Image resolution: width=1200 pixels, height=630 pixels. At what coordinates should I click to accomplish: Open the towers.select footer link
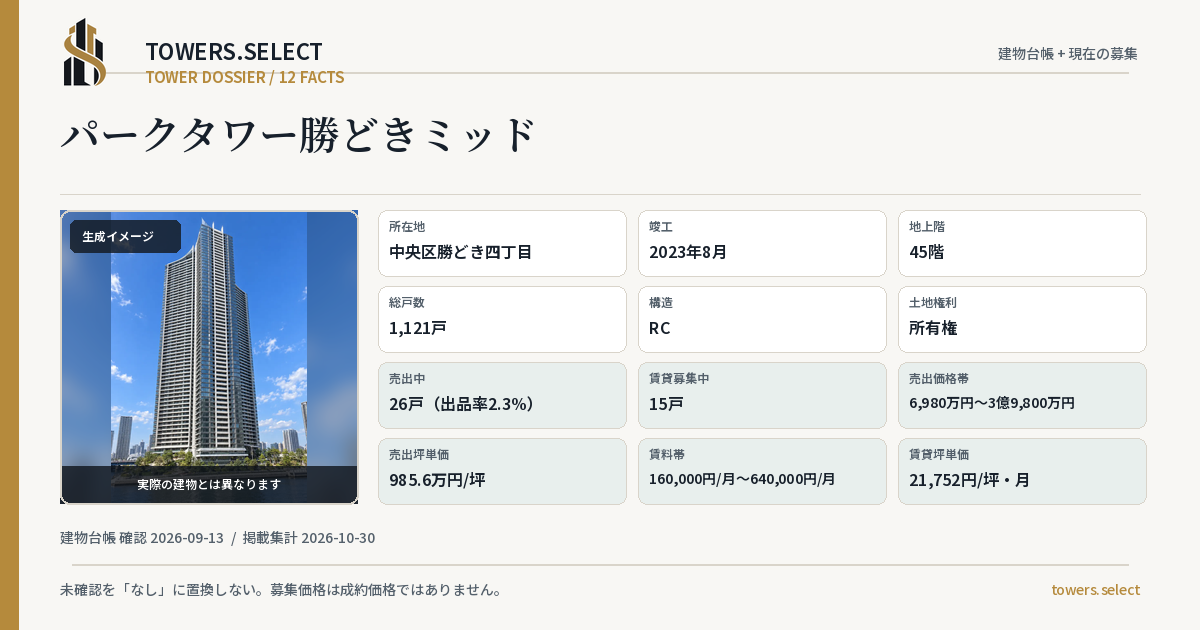pyautogui.click(x=1095, y=590)
